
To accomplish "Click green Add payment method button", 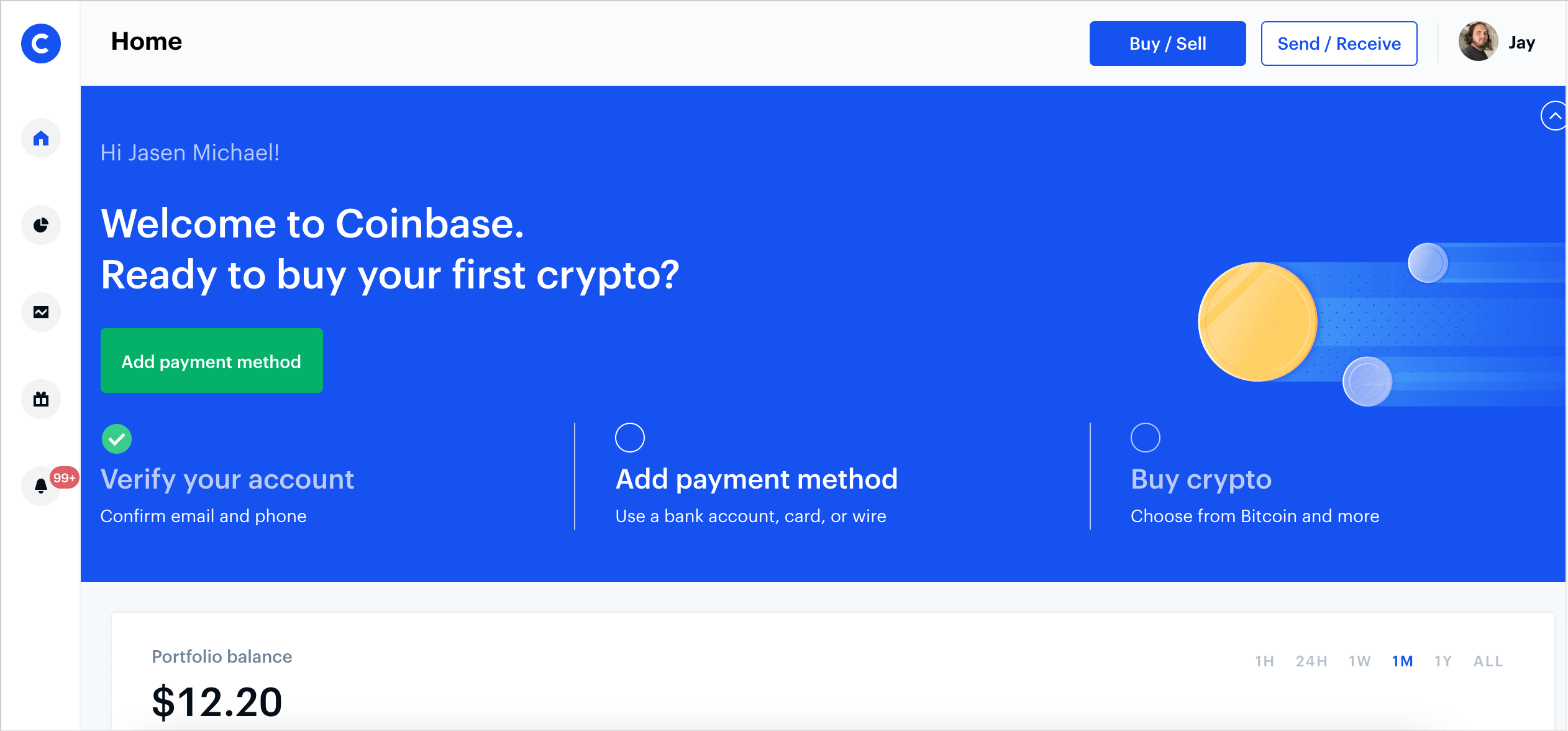I will tap(212, 361).
